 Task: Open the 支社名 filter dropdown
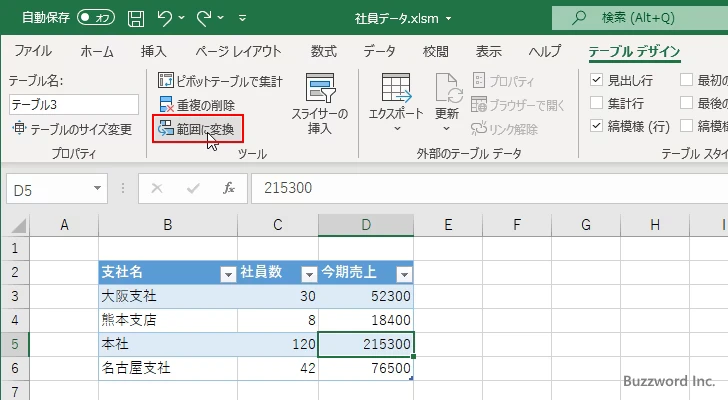click(228, 275)
